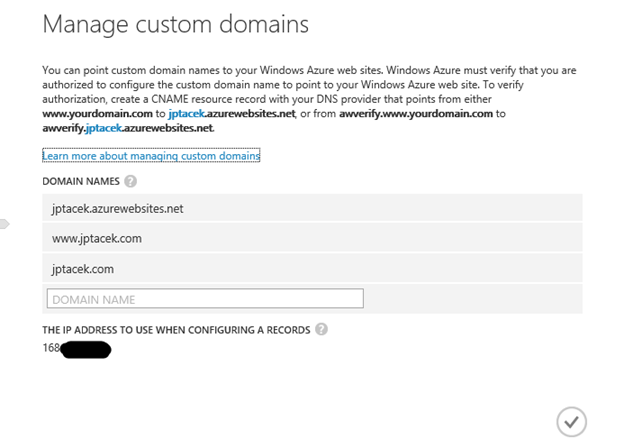Image resolution: width=624 pixels, height=439 pixels.
Task: Click the intro paragraph about Windows Azure
Action: coord(309,99)
